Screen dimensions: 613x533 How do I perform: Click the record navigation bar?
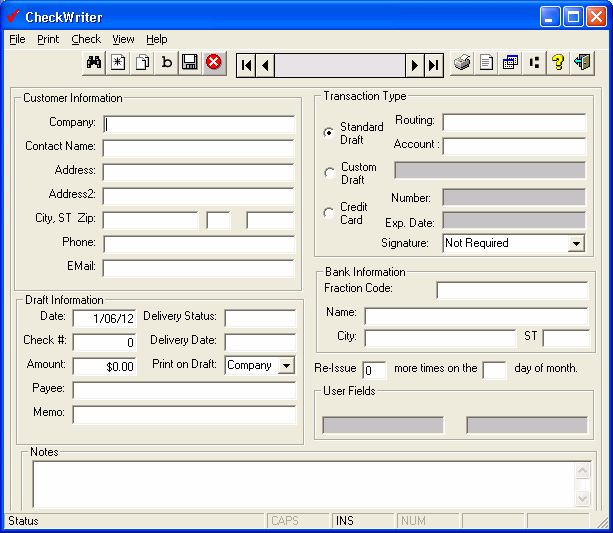(340, 65)
